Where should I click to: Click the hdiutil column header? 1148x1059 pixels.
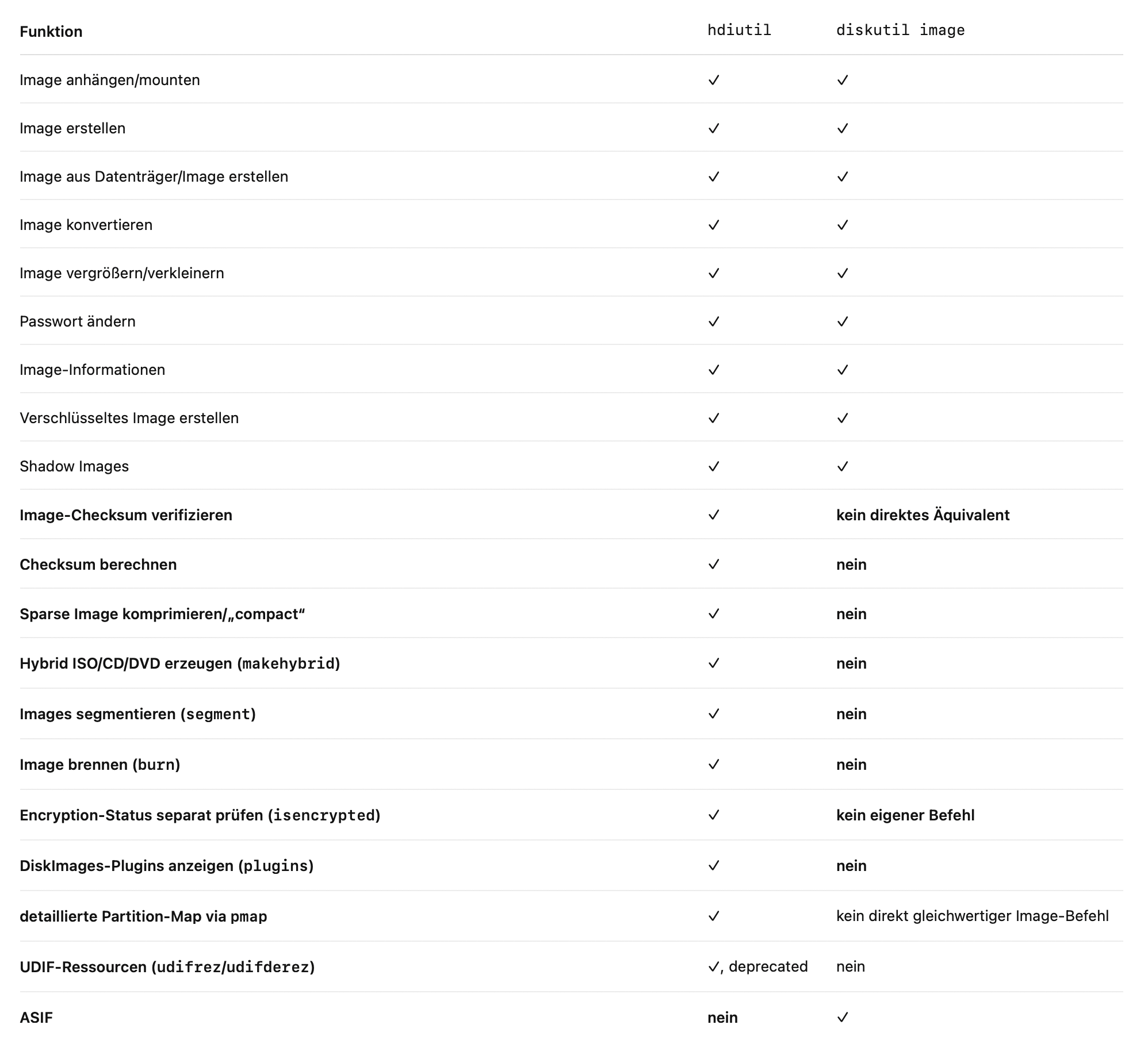(739, 30)
